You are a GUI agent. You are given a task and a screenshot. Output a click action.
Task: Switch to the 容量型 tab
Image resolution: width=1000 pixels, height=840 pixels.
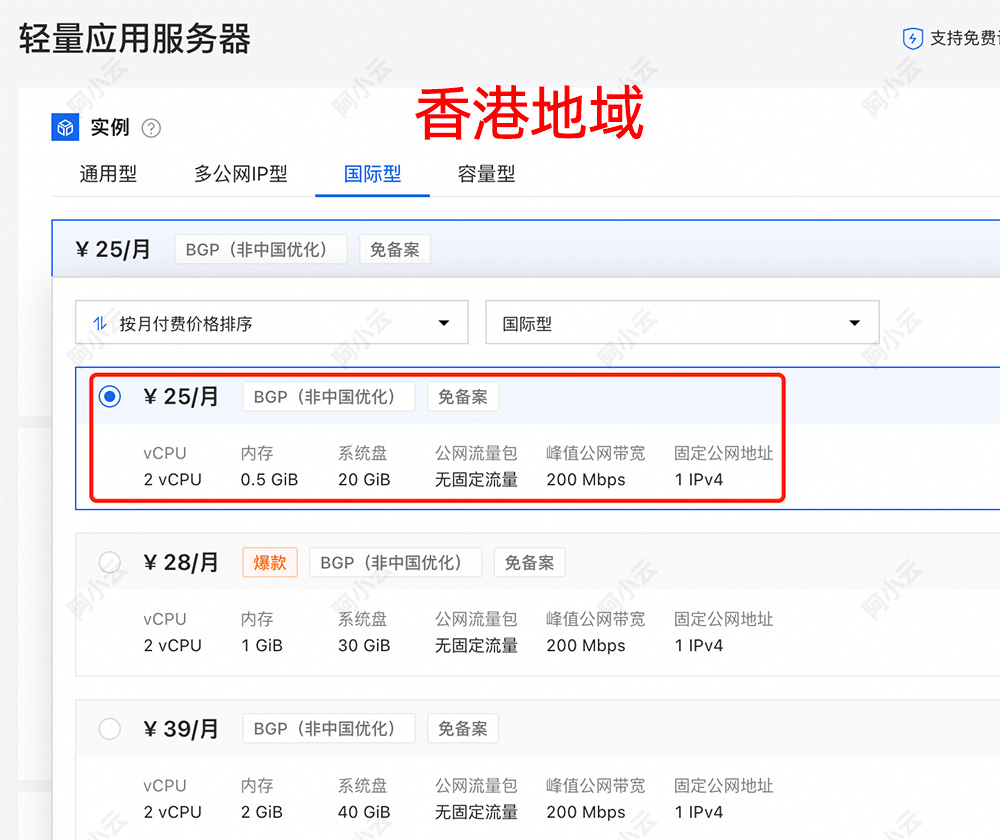coord(486,174)
